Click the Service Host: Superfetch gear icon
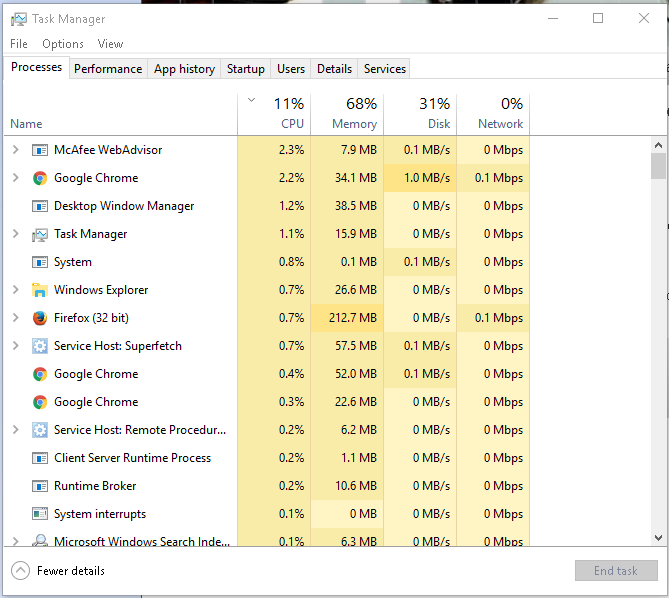Screen dimensions: 669x598 click(x=40, y=346)
